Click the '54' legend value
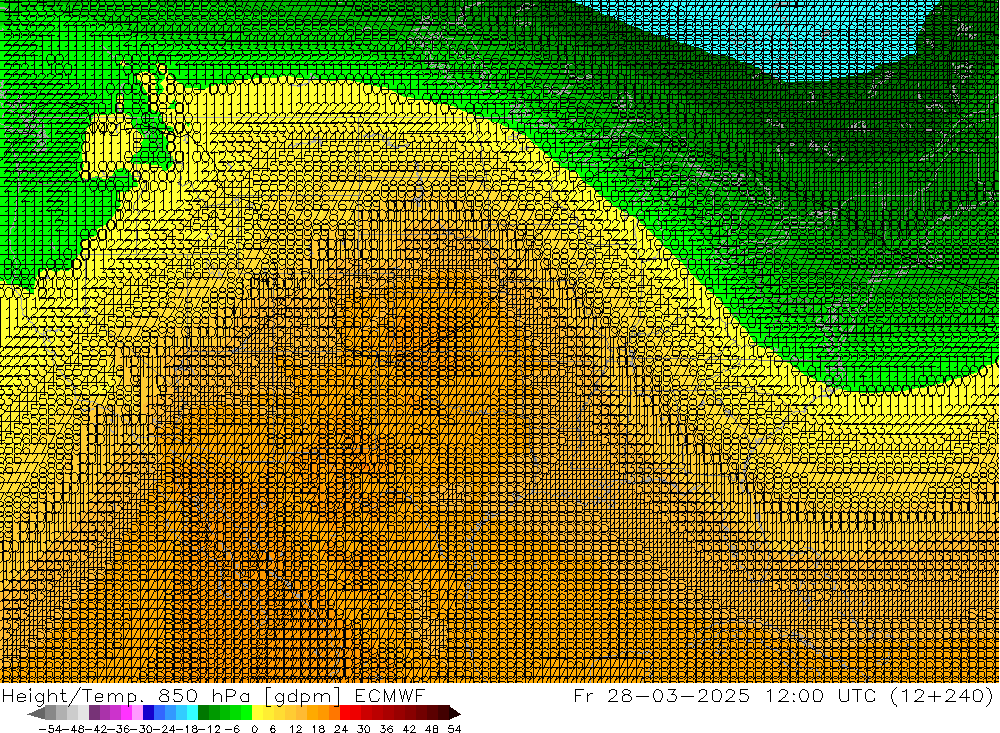This screenshot has height=733, width=1000. (x=454, y=729)
